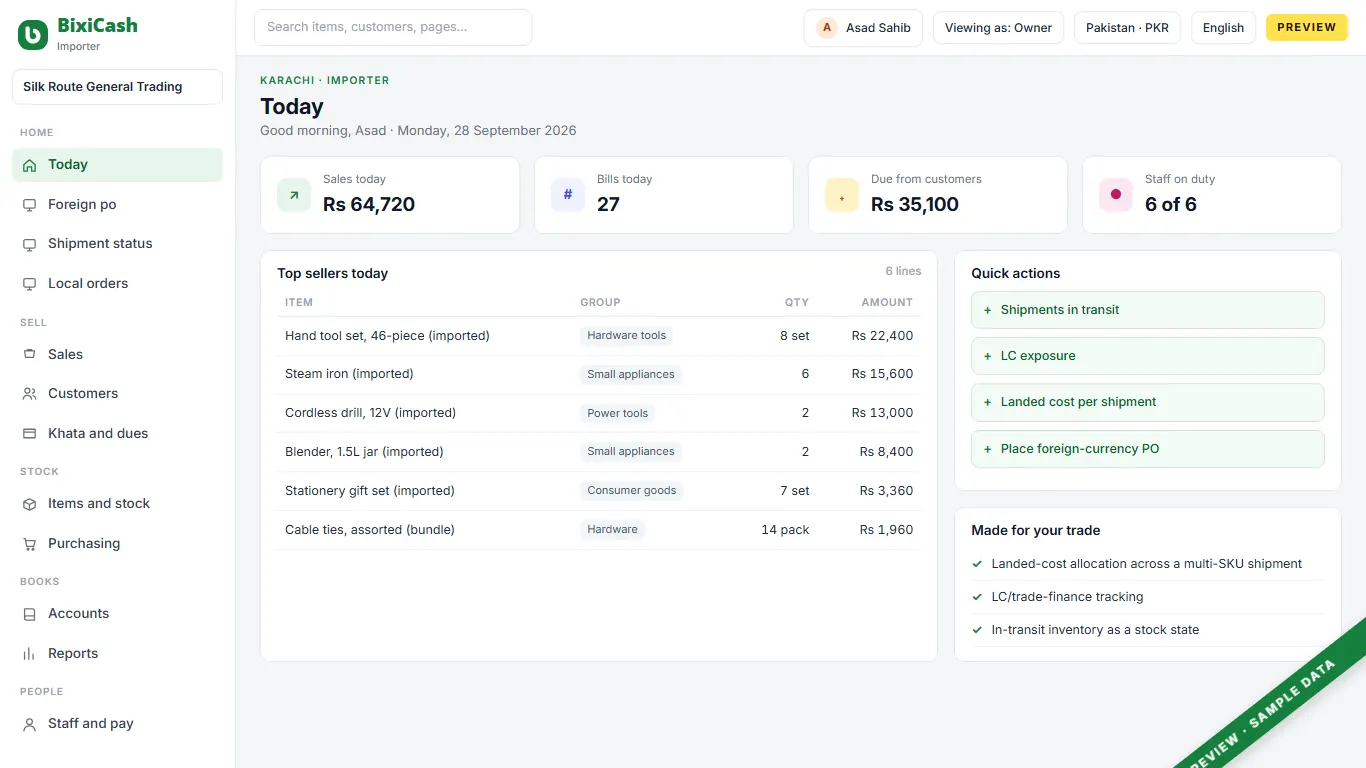Click the yellow PREVIEW button

1307,28
